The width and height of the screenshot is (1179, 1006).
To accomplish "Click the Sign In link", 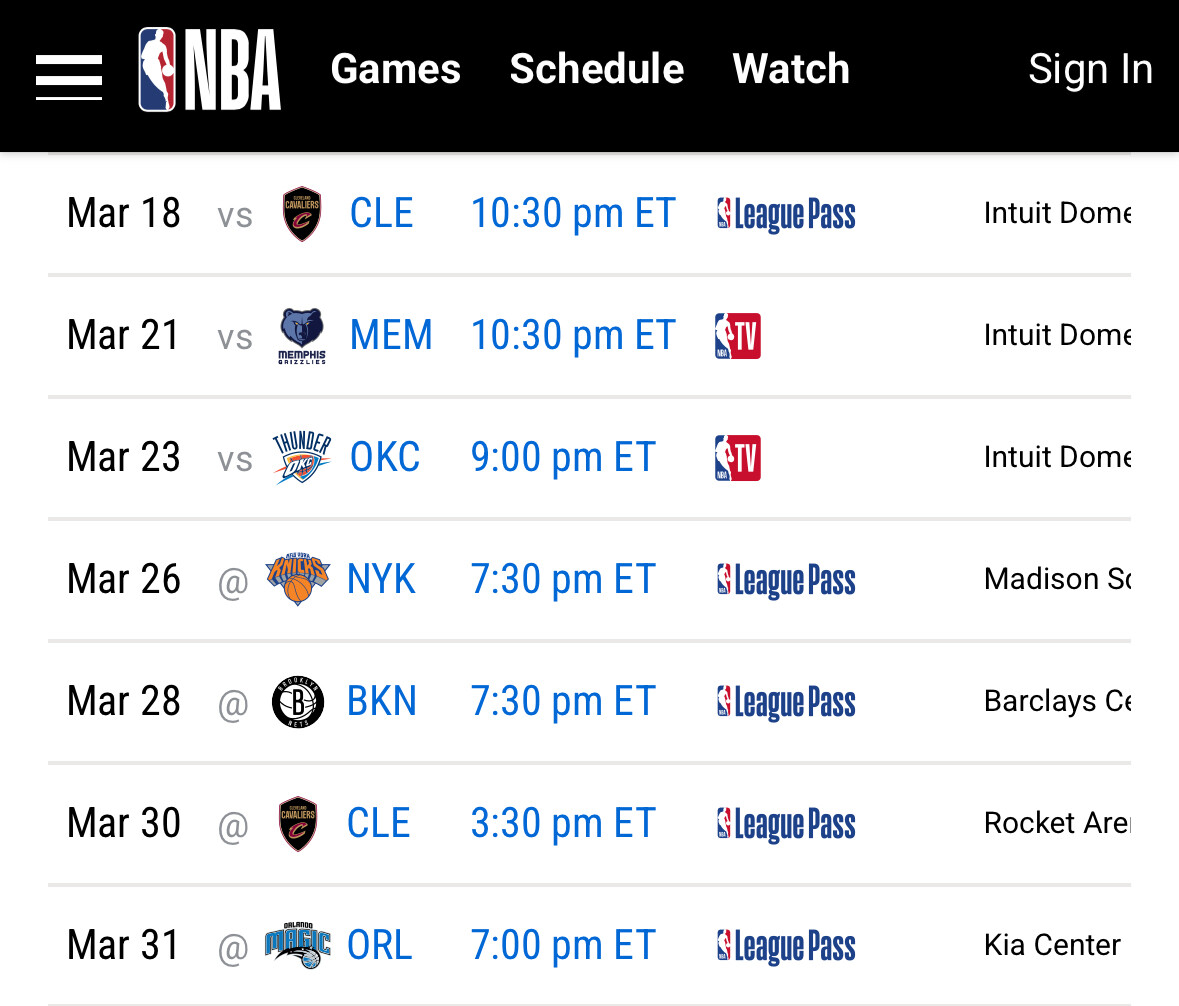I will point(1090,69).
